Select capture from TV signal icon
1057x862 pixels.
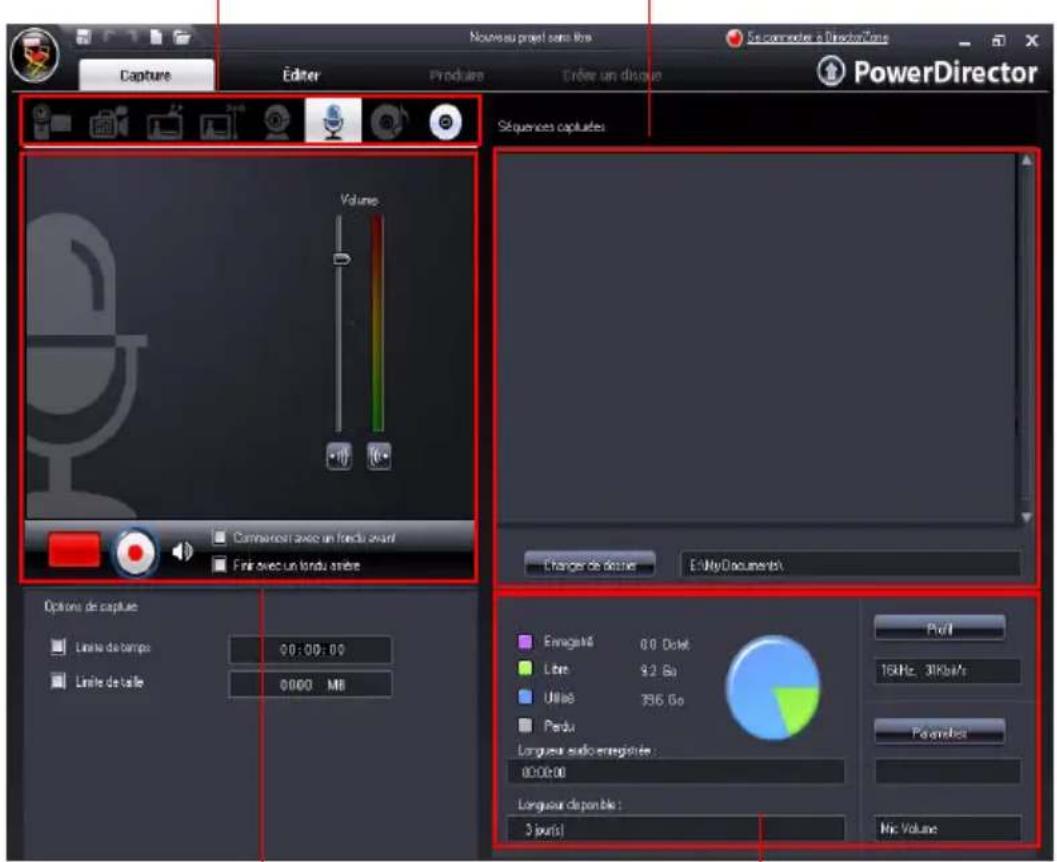pos(164,123)
